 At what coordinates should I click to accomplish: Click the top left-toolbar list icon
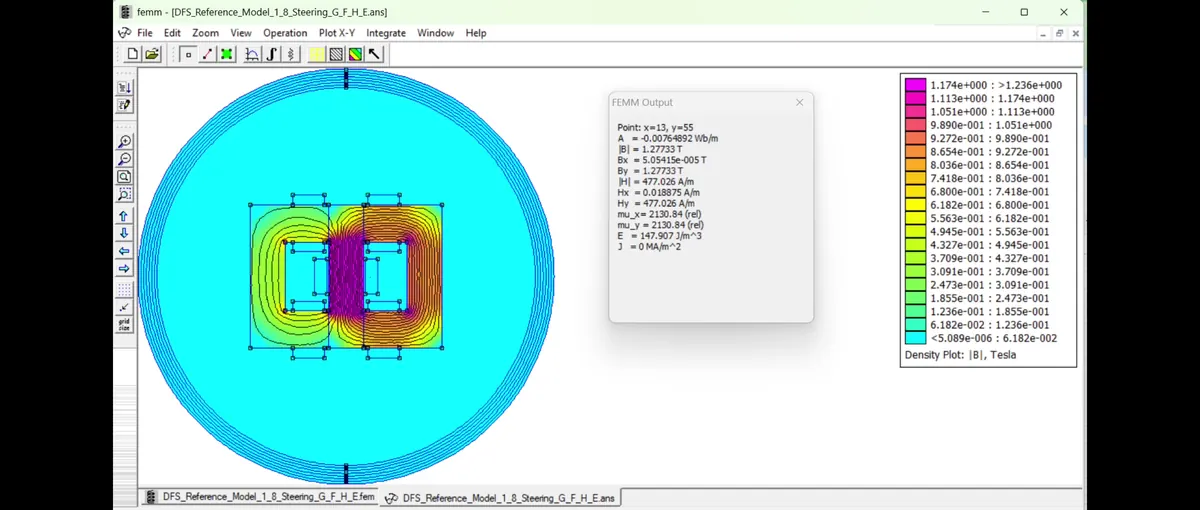coord(125,87)
